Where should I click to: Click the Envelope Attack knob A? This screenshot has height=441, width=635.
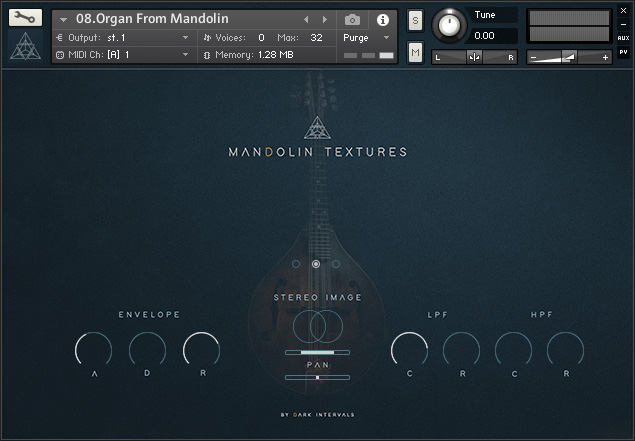click(94, 350)
